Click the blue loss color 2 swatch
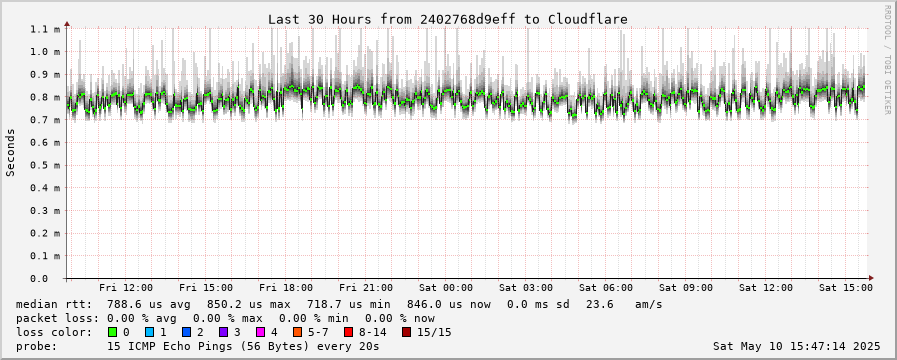The width and height of the screenshot is (897, 360). click(186, 332)
